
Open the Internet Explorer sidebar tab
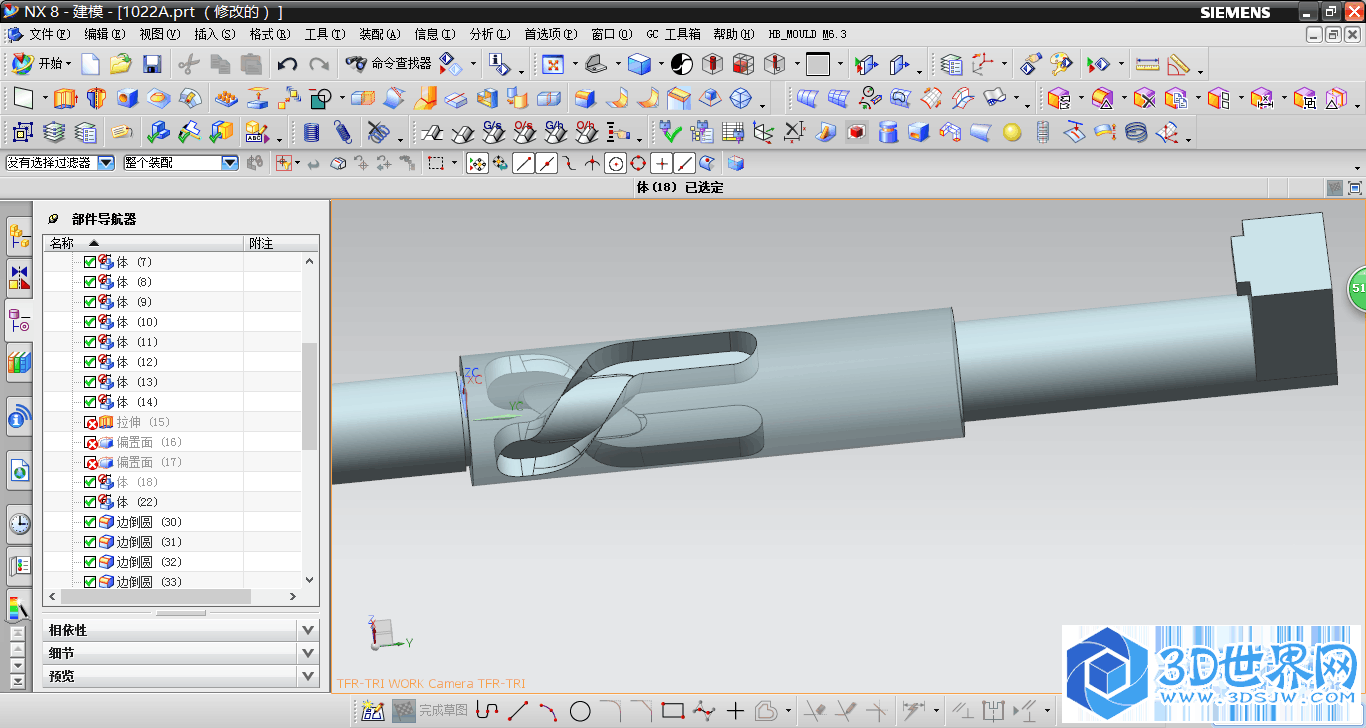pyautogui.click(x=19, y=470)
